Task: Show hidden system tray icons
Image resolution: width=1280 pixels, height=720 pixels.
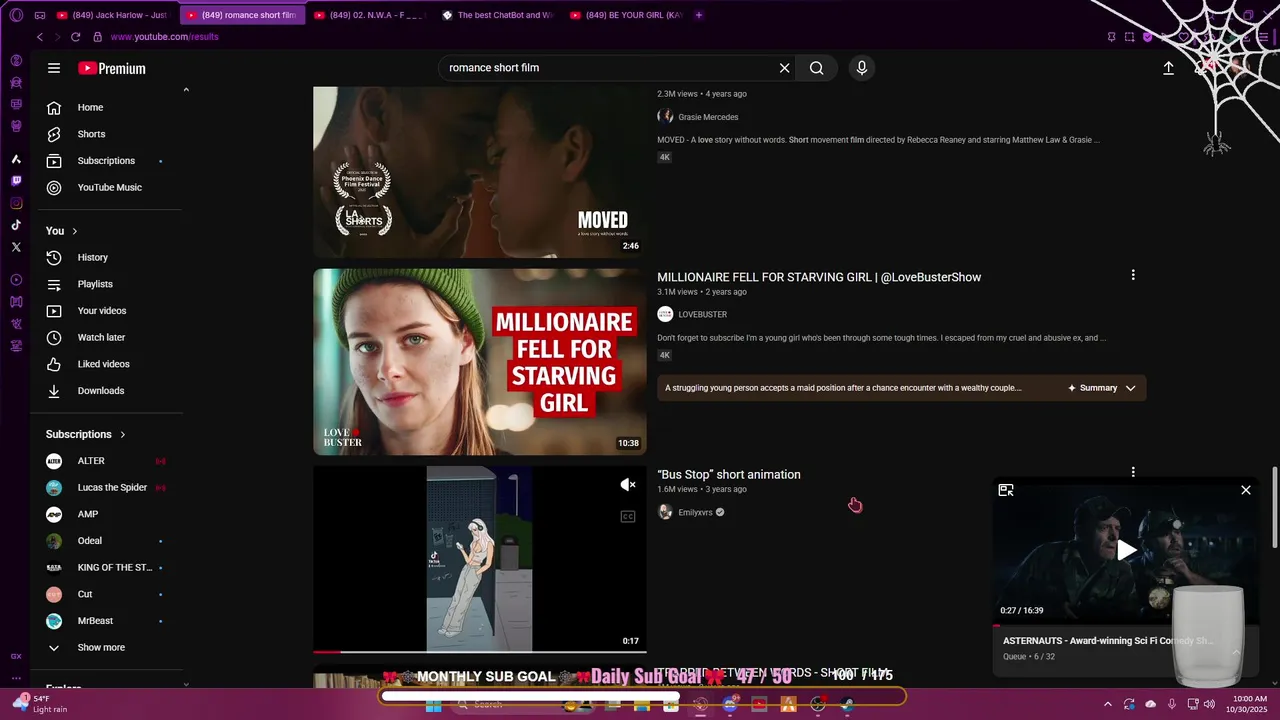Action: click(x=1107, y=704)
